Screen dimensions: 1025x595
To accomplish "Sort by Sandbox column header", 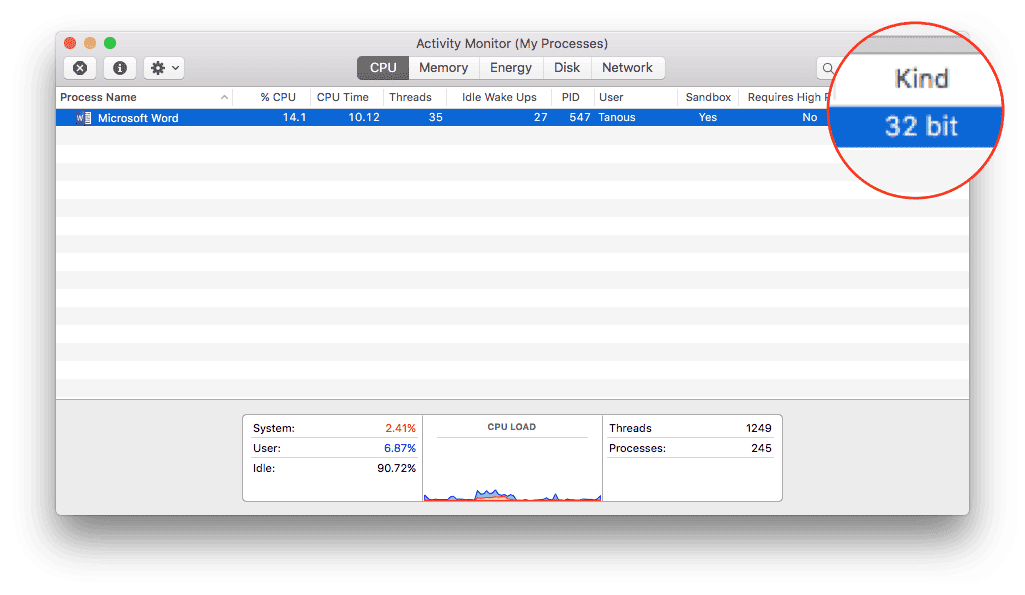I will coord(708,97).
